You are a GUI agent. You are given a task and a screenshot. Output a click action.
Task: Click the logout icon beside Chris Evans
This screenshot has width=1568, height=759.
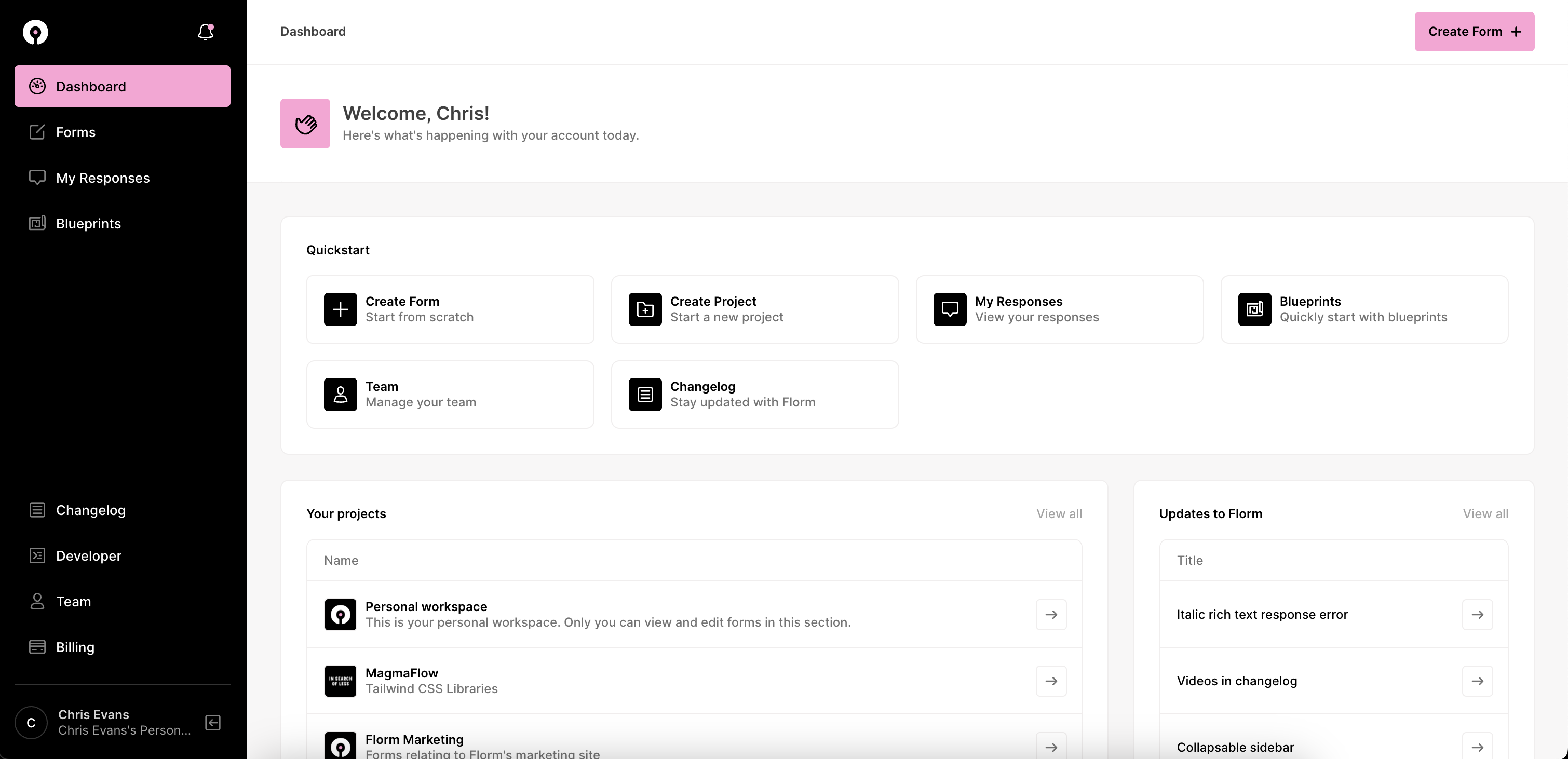tap(213, 723)
